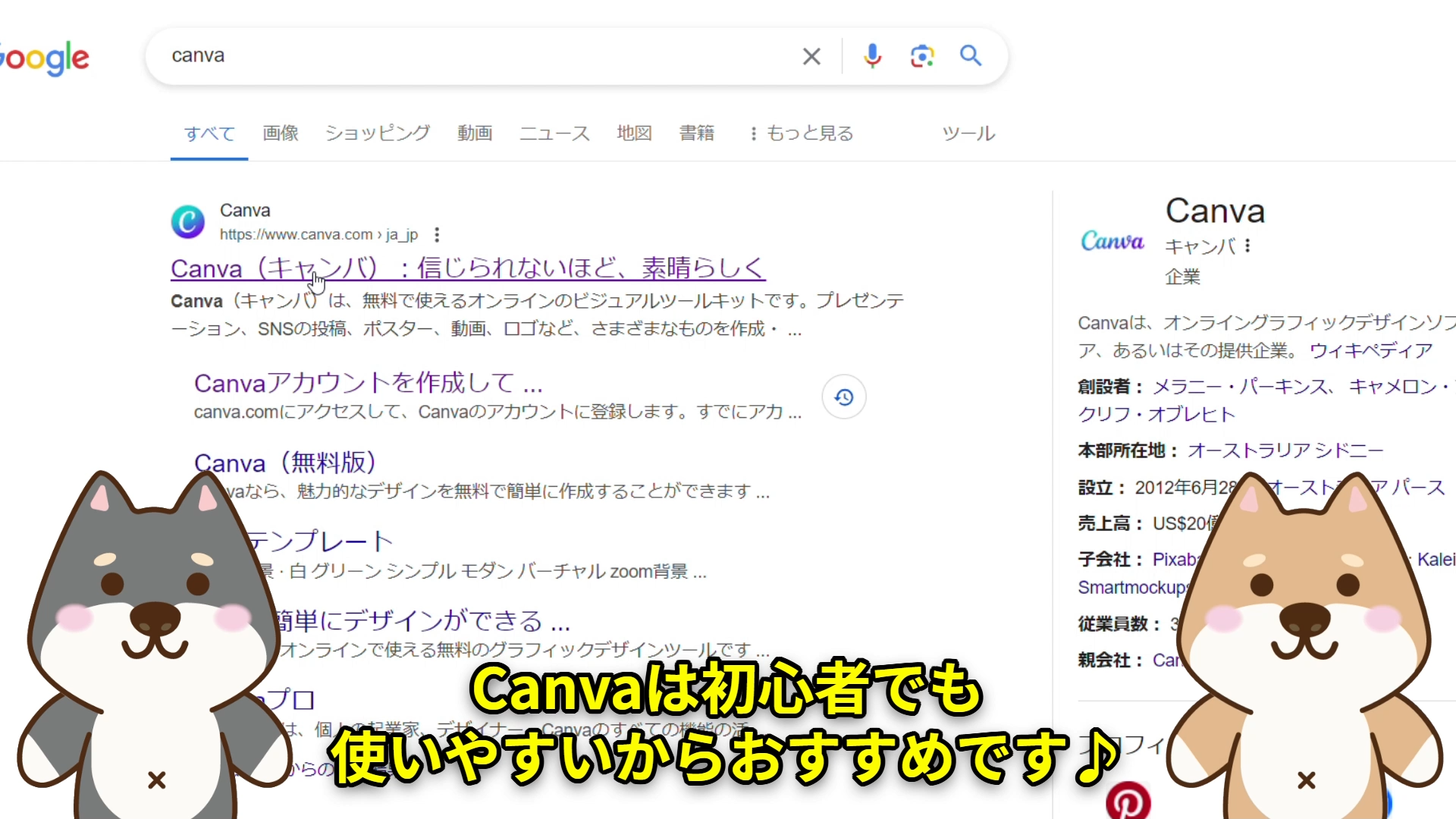Click the X to clear search input
Screen dimensions: 1456x819
[x=810, y=56]
